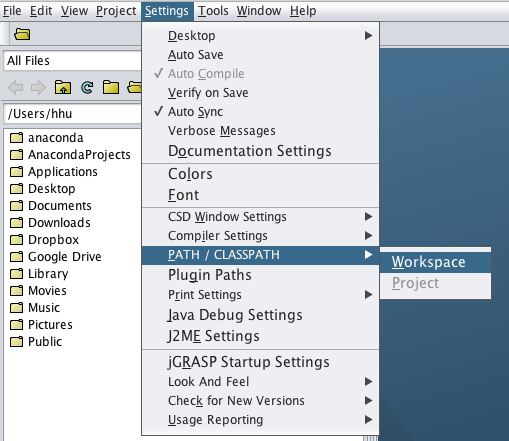This screenshot has width=509, height=441.
Task: Go up to the parent directory
Action: click(x=63, y=88)
